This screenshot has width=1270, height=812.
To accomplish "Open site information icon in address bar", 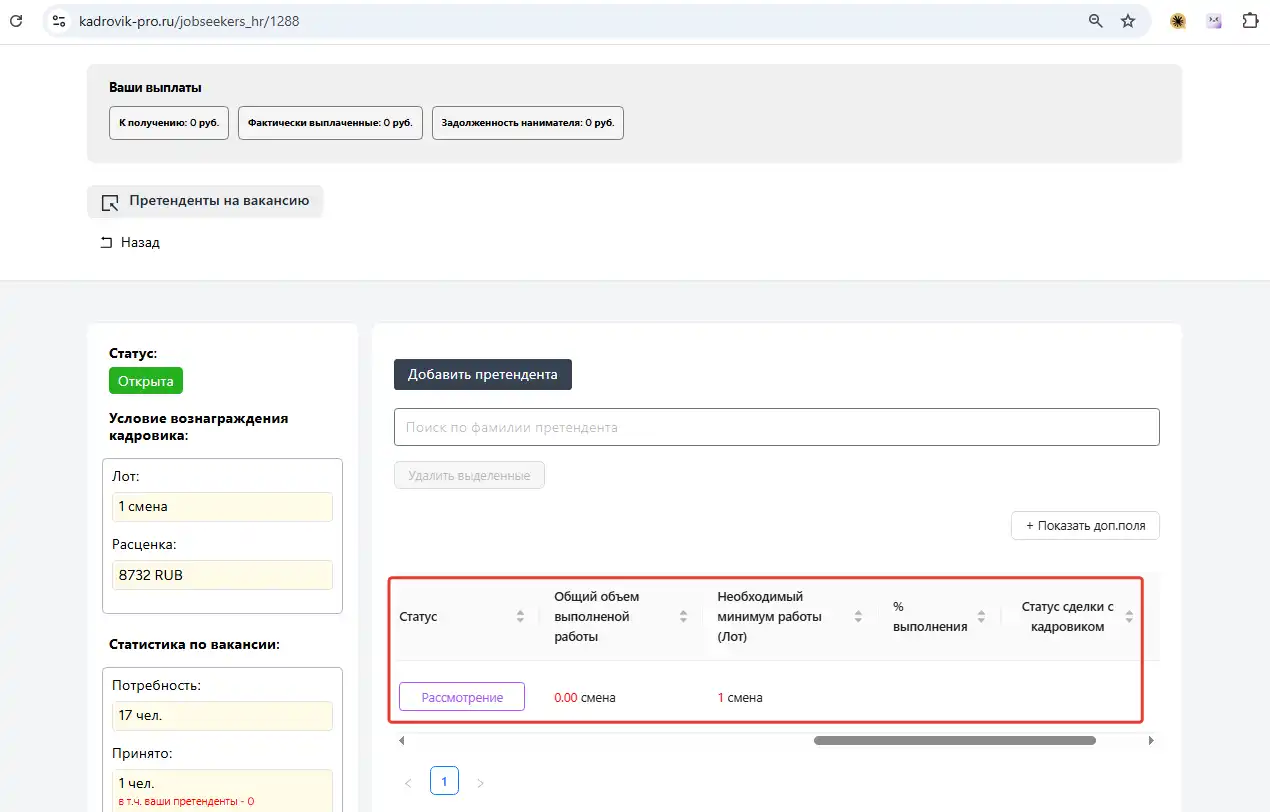I will tap(59, 21).
